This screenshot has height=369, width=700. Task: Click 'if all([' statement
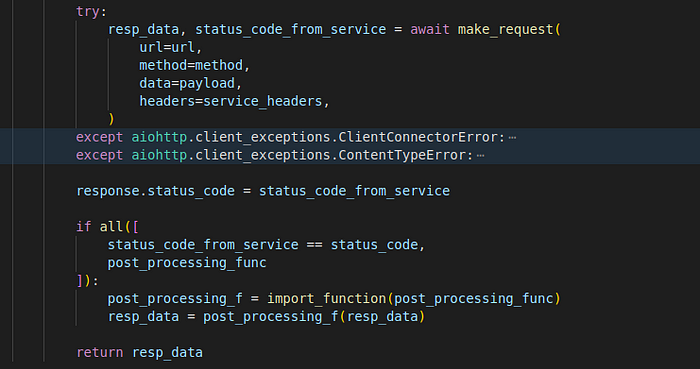click(x=108, y=227)
